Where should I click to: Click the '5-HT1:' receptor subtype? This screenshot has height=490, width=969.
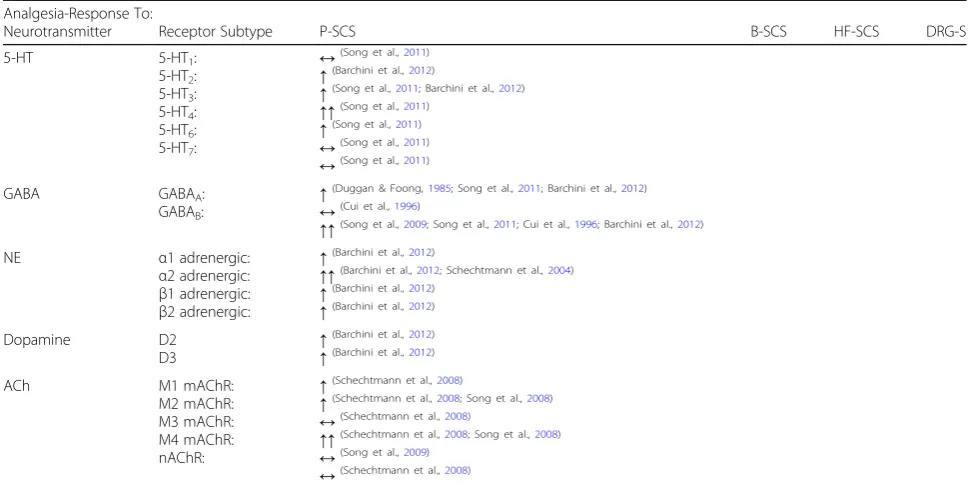tap(178, 59)
